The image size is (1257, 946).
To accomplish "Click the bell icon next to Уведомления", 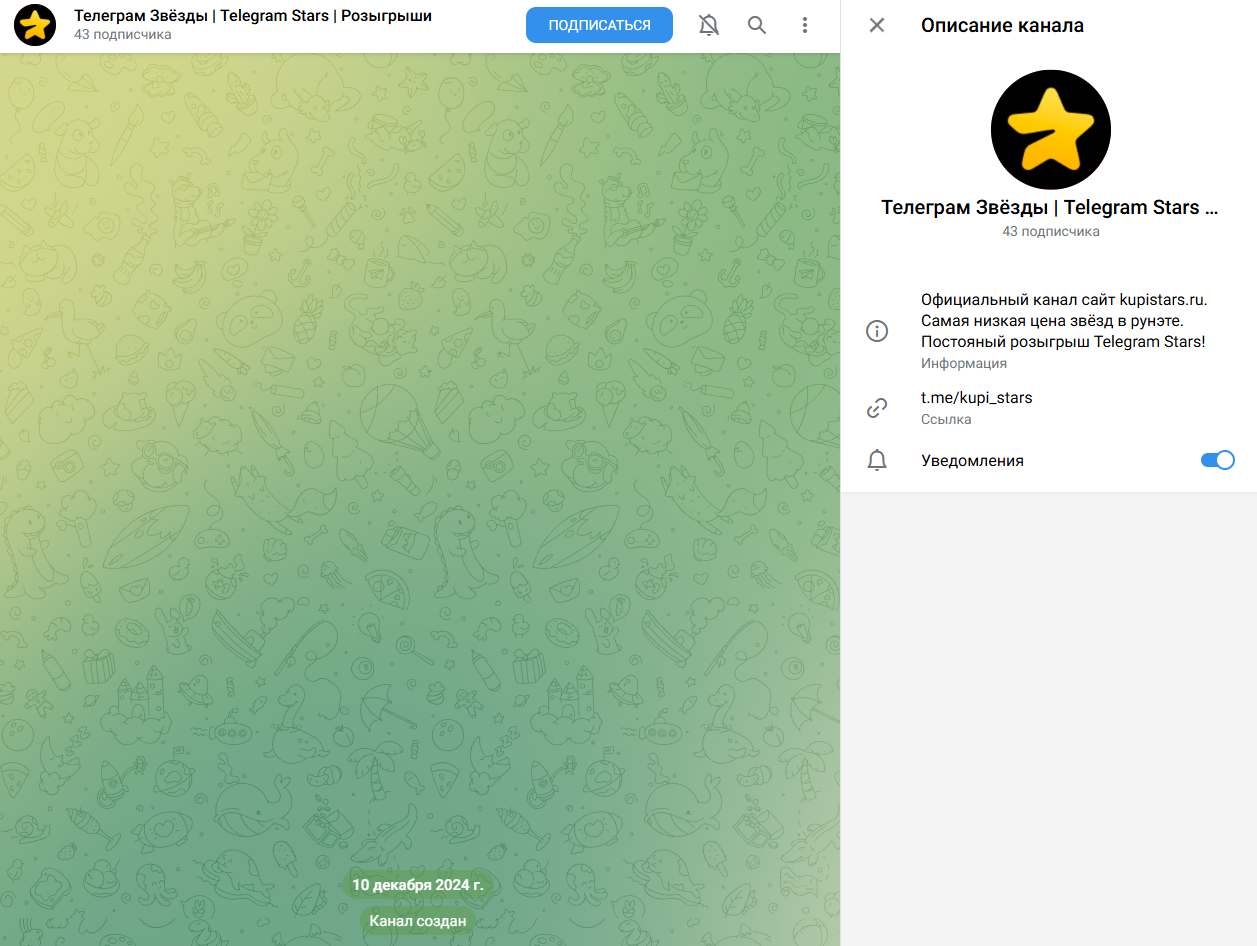I will (877, 460).
